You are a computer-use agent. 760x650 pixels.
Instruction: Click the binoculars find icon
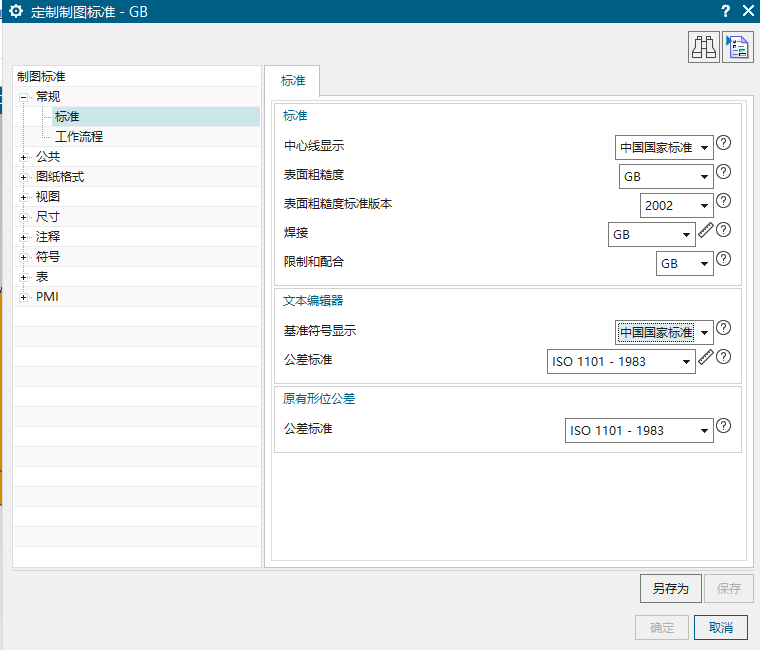(x=703, y=47)
